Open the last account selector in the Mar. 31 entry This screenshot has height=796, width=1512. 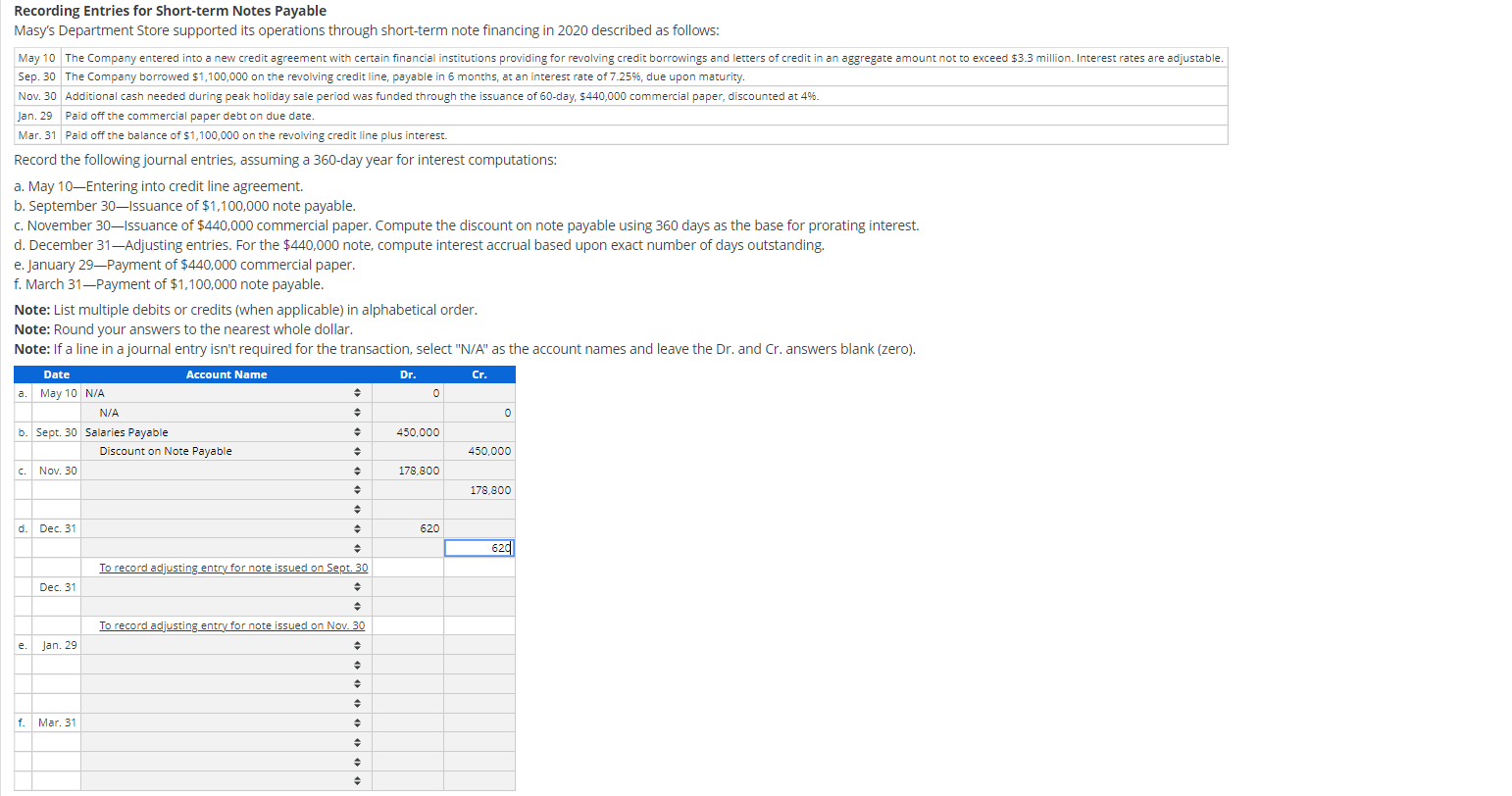[x=357, y=781]
